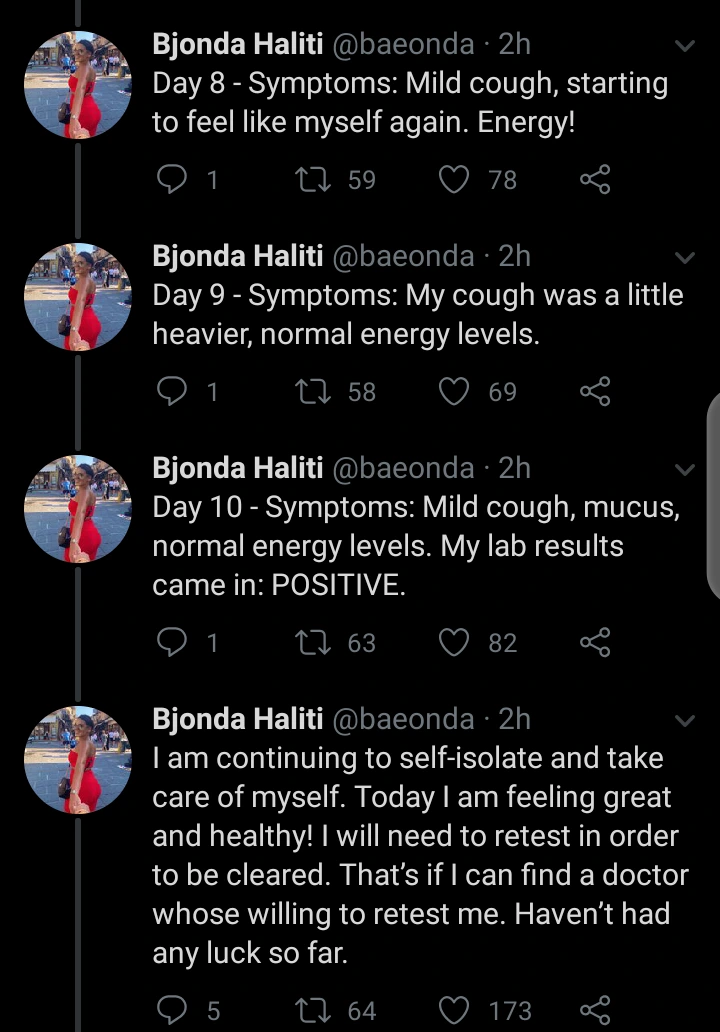Screen dimensions: 720x1032
Task: Open the avatar beside the Day 9 tweet
Action: pos(77,296)
